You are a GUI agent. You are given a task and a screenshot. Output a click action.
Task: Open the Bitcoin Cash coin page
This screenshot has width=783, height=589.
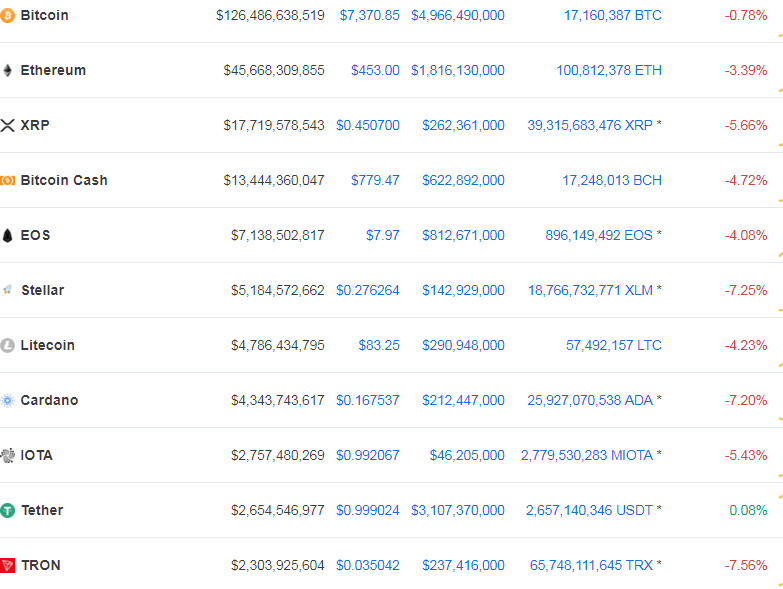coord(64,180)
